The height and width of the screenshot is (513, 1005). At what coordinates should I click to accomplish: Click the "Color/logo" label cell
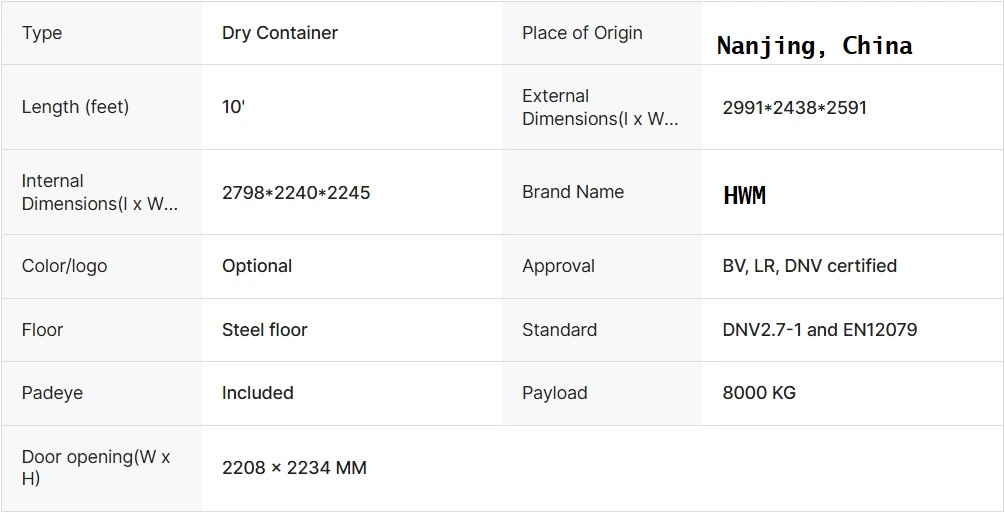click(64, 266)
